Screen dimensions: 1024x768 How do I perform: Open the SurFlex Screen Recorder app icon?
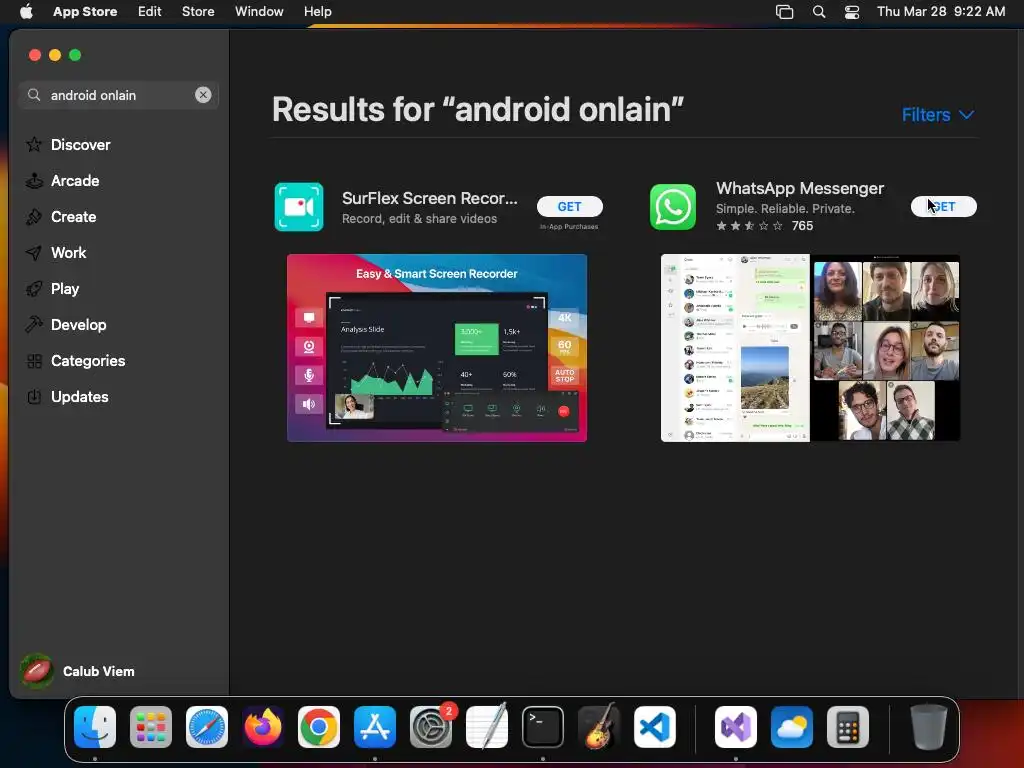pyautogui.click(x=299, y=207)
